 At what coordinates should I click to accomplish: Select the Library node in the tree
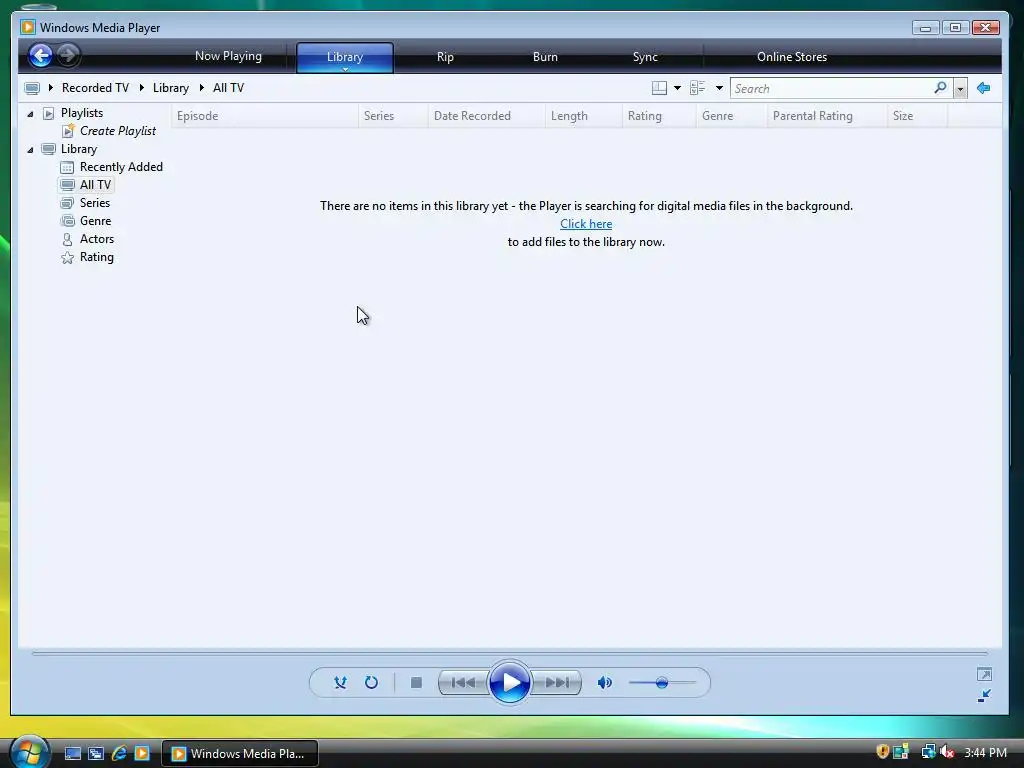tap(79, 149)
